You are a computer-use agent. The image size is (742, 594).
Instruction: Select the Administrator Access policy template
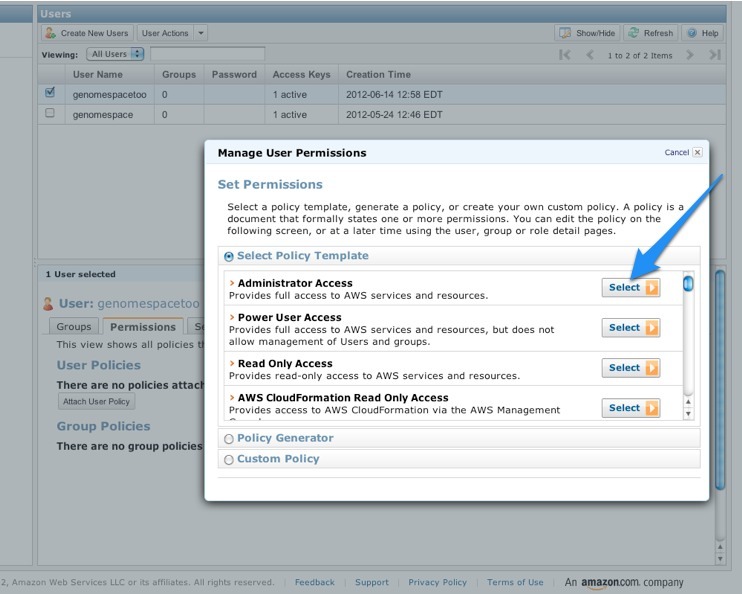coord(631,287)
